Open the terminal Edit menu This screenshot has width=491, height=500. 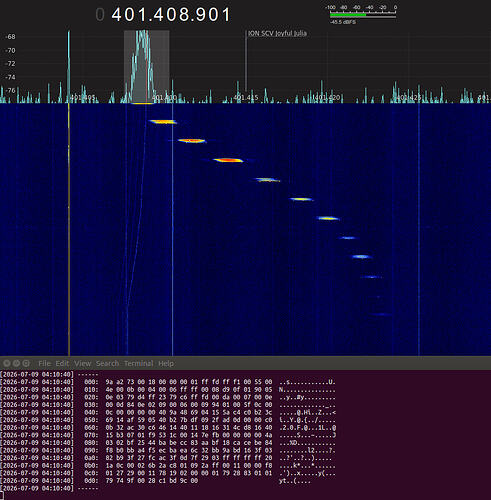[x=62, y=363]
